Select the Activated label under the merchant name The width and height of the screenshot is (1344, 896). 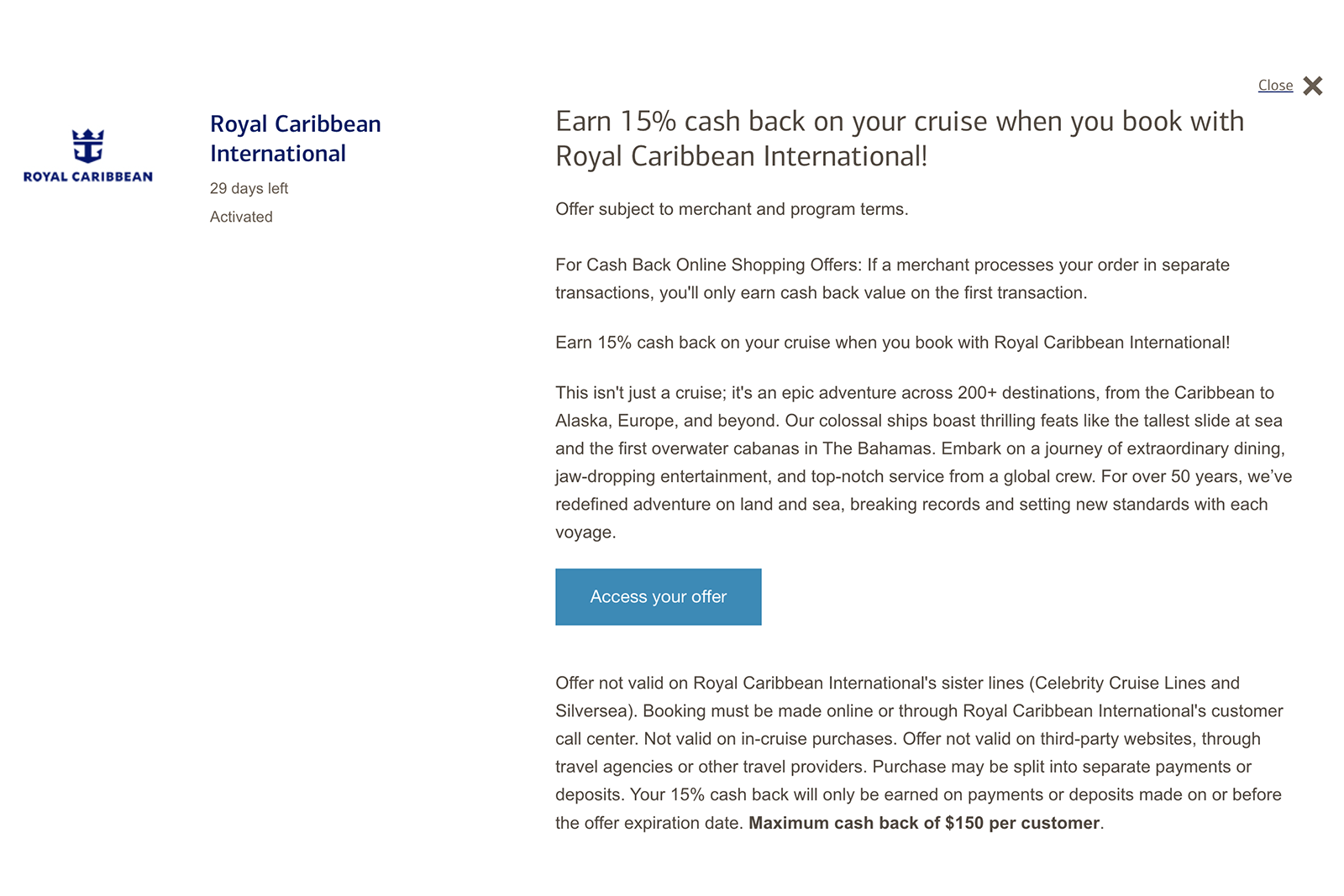coord(241,217)
